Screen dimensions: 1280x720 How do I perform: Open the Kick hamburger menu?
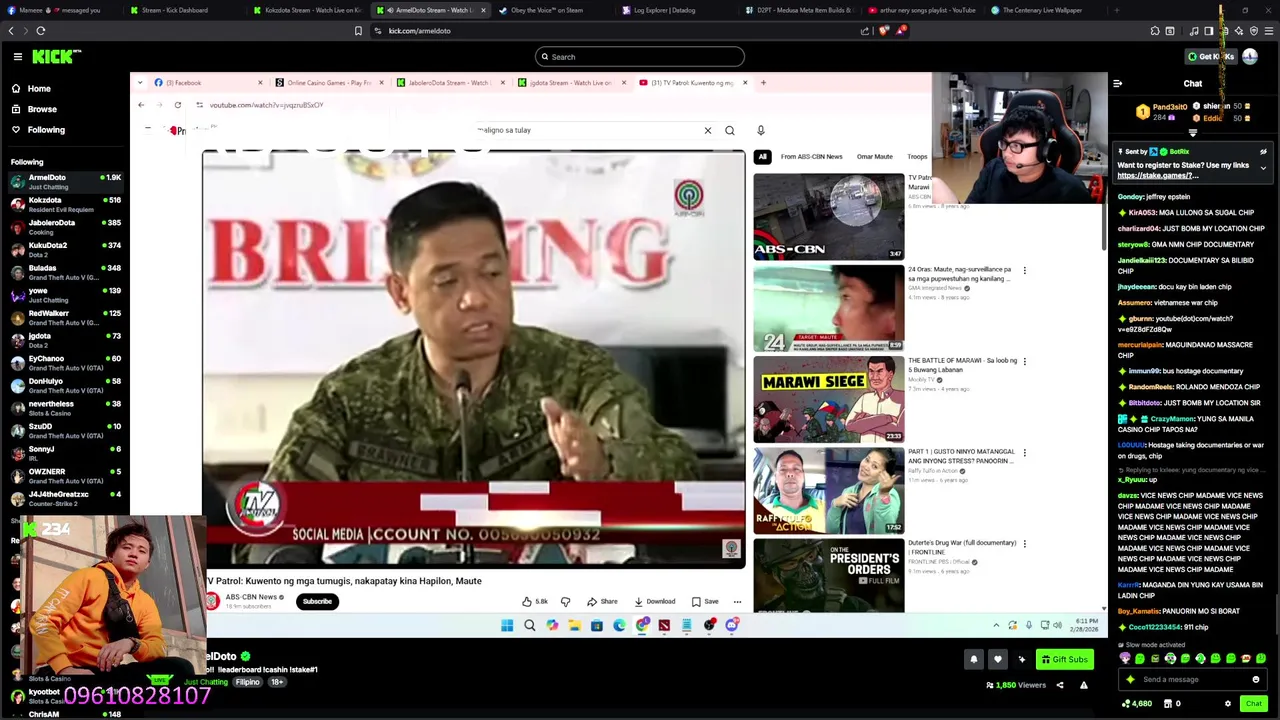(x=17, y=57)
